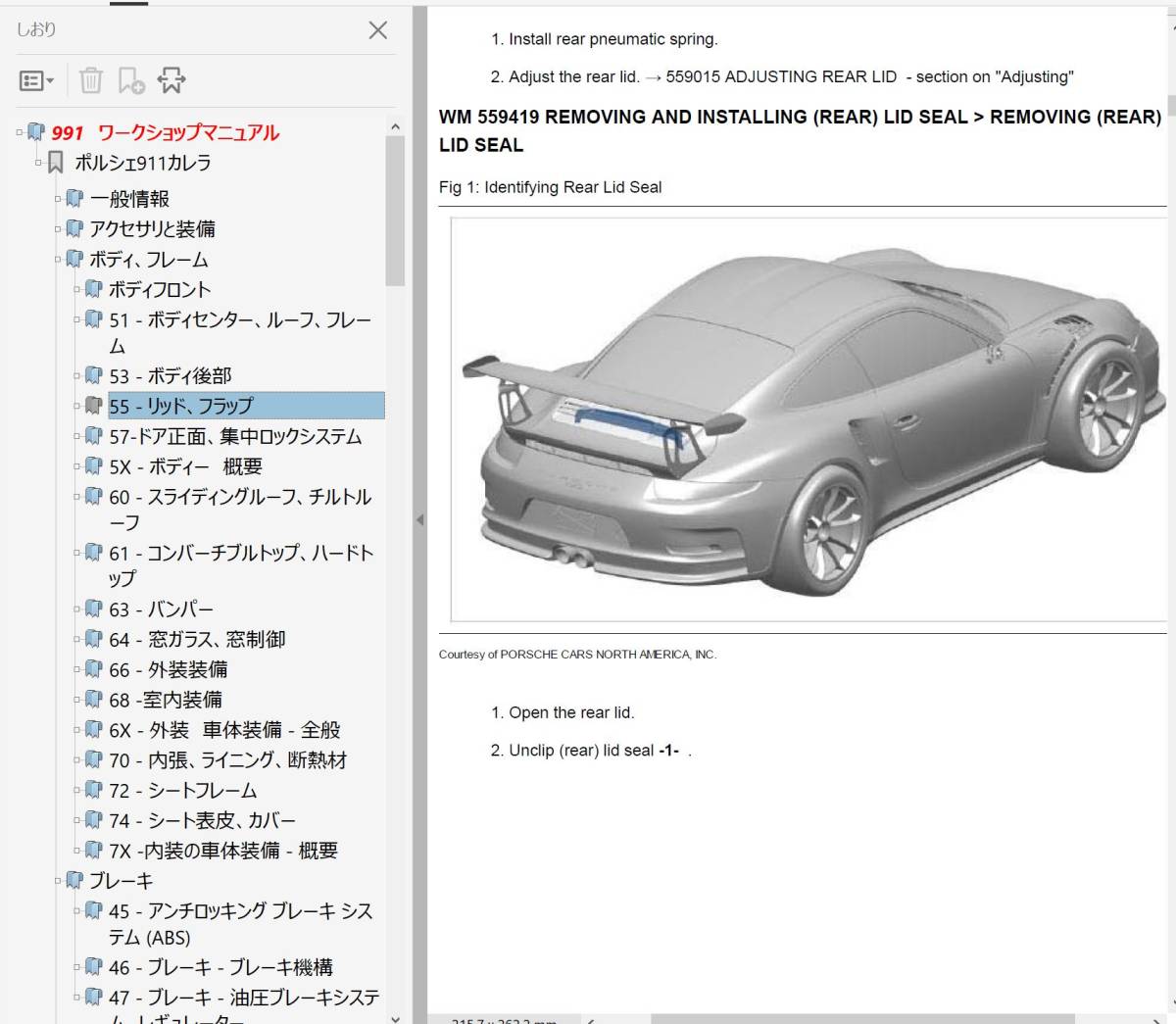This screenshot has height=1024, width=1176.
Task: Select the 一般情報 bookmark
Action: 129,199
